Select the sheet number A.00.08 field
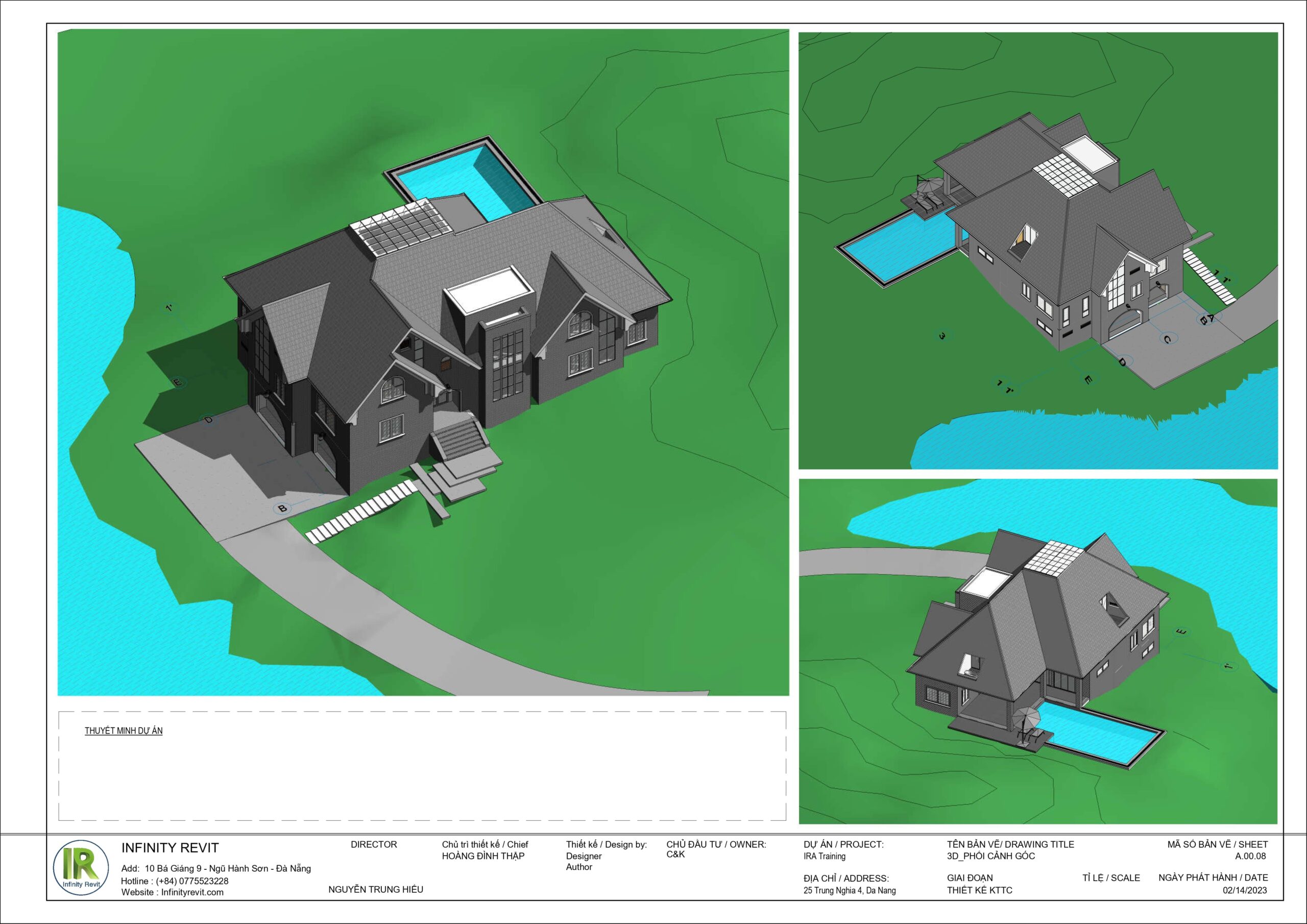Image resolution: width=1307 pixels, height=924 pixels. (x=1250, y=856)
